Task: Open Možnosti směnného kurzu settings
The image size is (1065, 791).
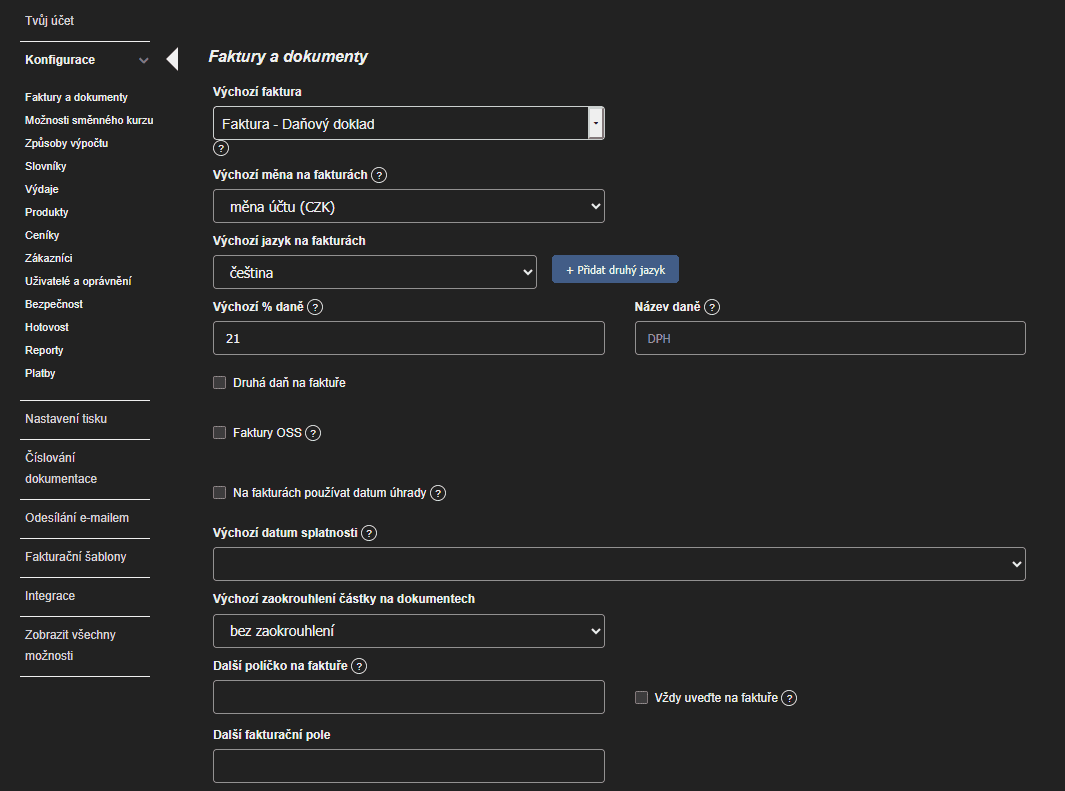Action: coord(89,120)
